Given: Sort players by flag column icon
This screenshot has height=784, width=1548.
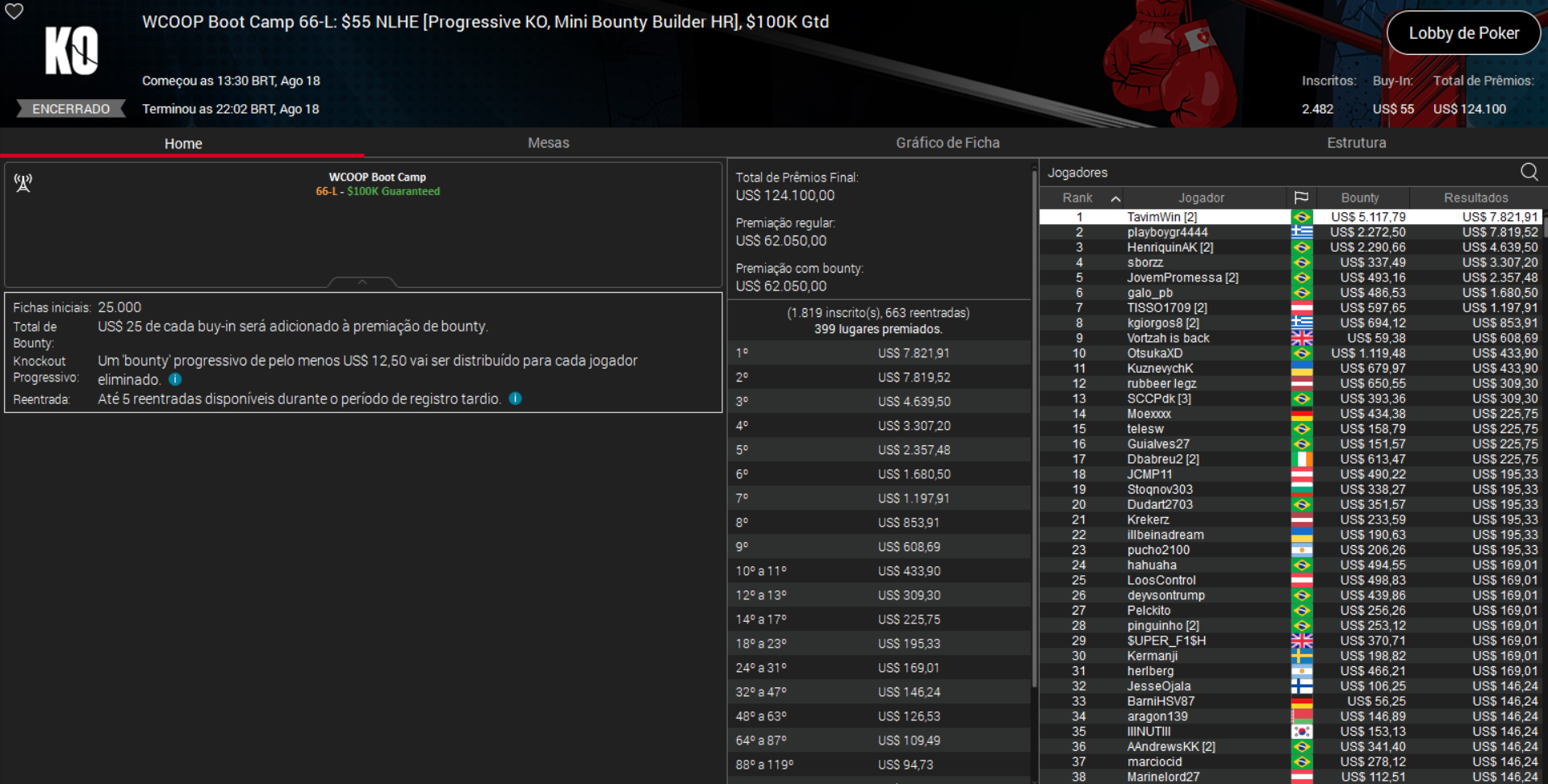Looking at the screenshot, I should [x=1301, y=198].
